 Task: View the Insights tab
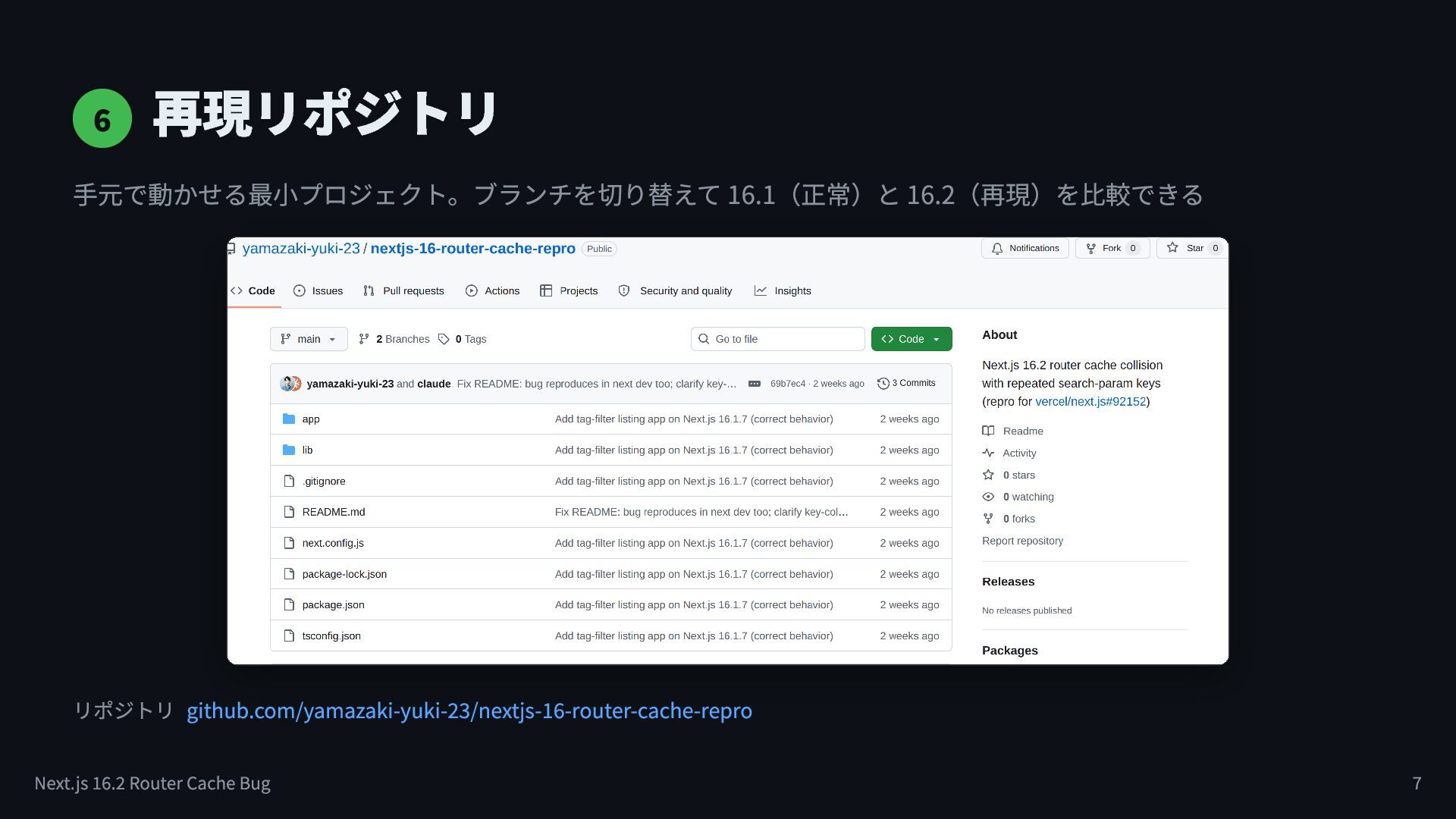click(783, 290)
